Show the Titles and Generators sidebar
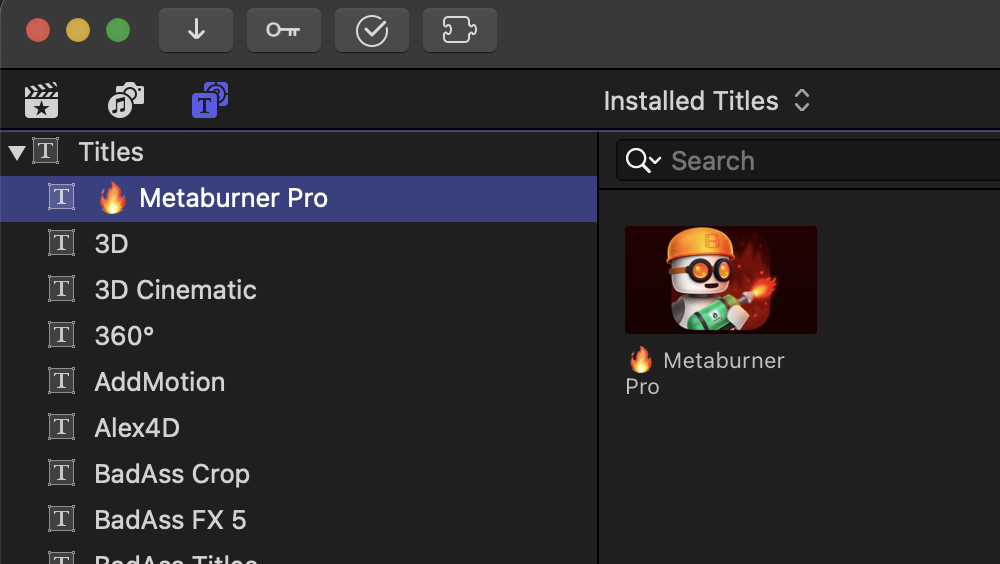The image size is (1000, 564). [209, 101]
